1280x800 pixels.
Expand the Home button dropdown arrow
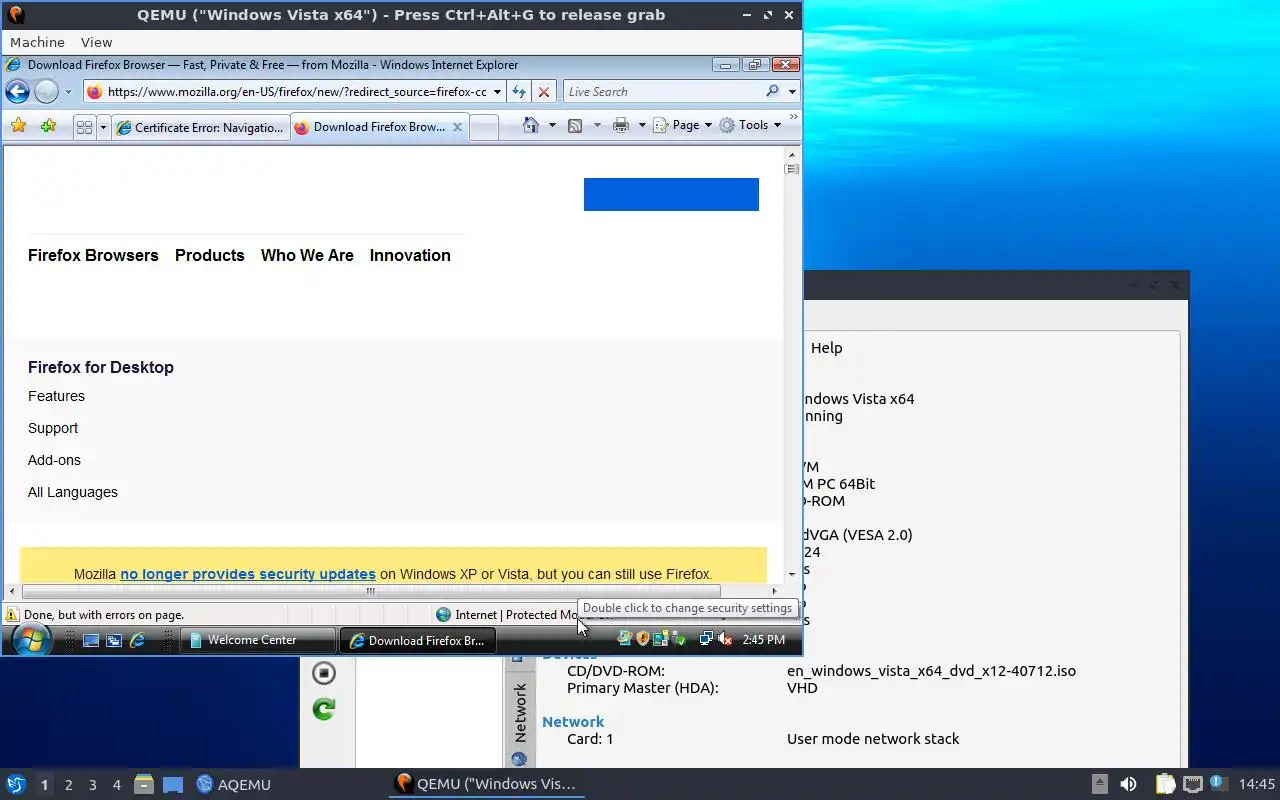(552, 126)
